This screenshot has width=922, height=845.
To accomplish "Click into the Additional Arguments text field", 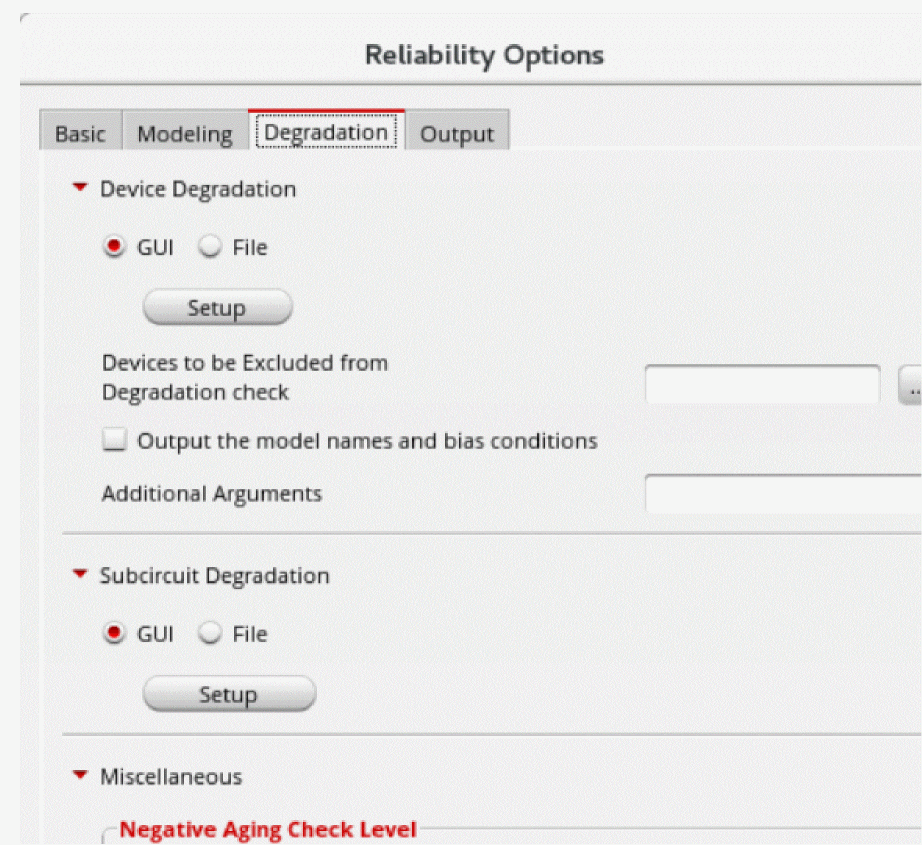I will [x=782, y=493].
